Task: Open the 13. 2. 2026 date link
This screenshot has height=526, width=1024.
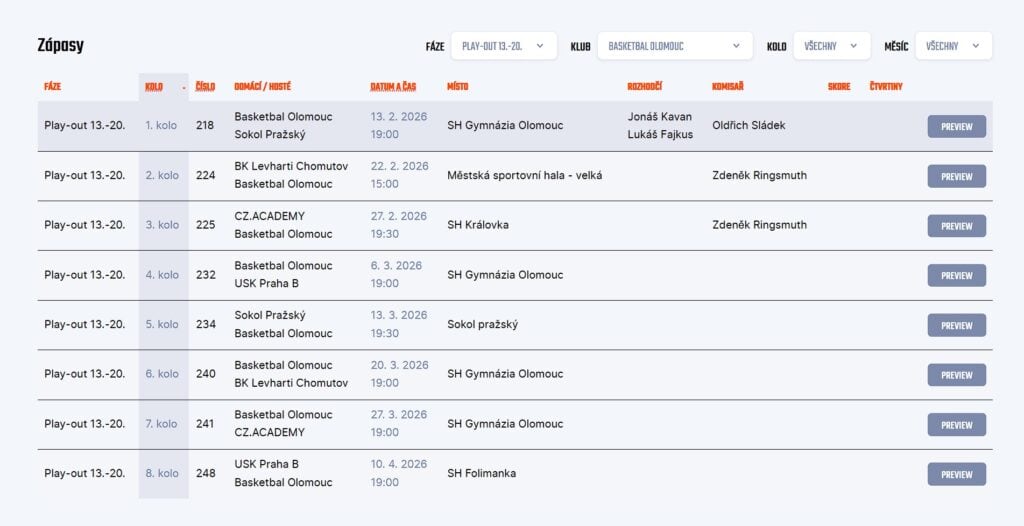Action: click(x=398, y=117)
